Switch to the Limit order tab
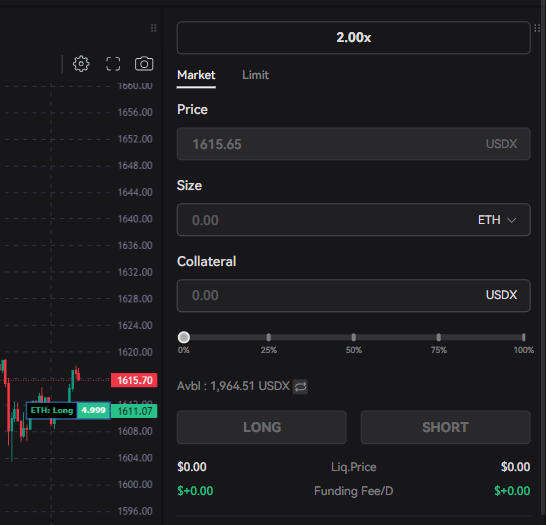The image size is (546, 525). pyautogui.click(x=255, y=75)
